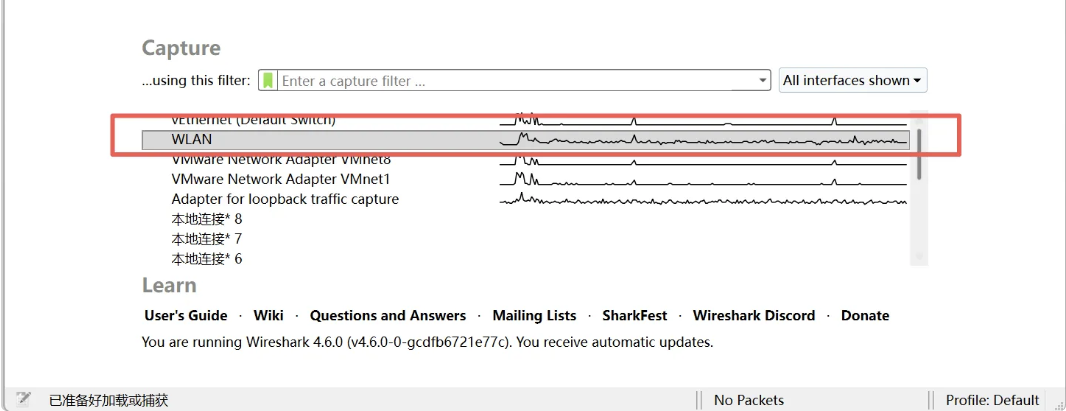Select the 本地连接* 8 interface
The image size is (1066, 411).
[207, 219]
